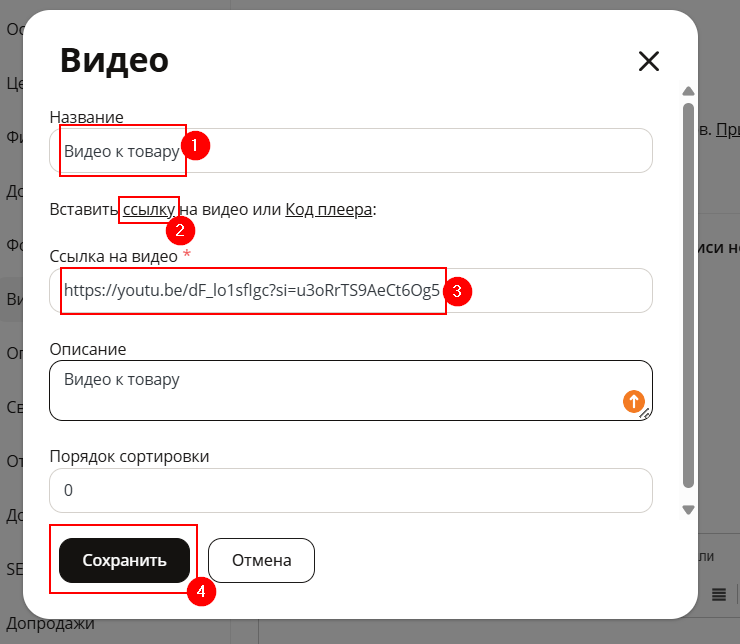Open the Допродажи sidebar item
This screenshot has height=644, width=740.
click(x=50, y=623)
